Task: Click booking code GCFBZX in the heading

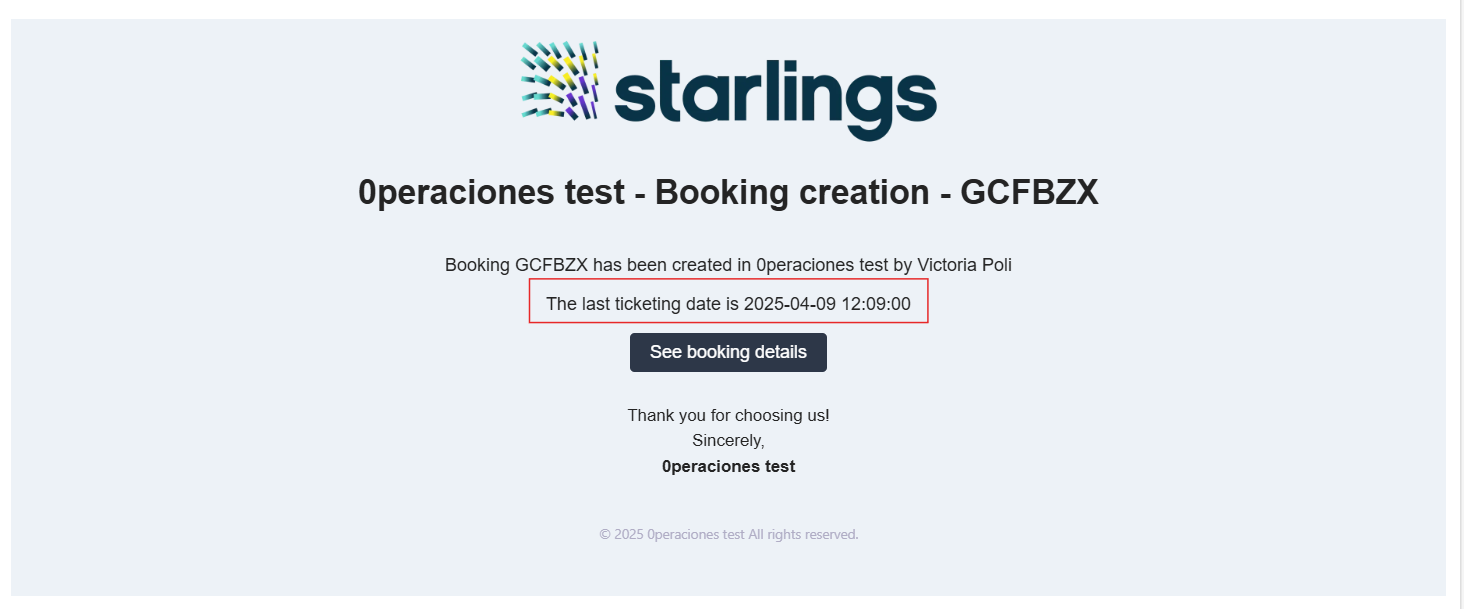Action: [1029, 192]
